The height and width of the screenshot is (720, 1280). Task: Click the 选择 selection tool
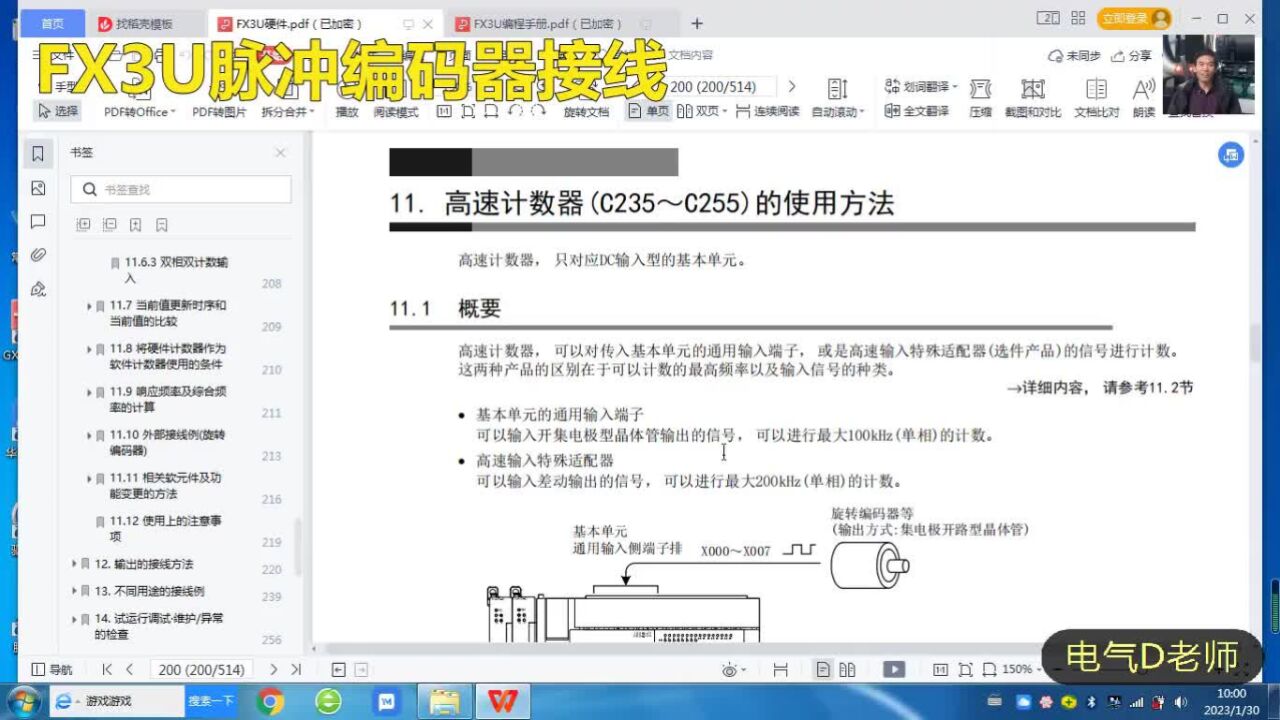[58, 111]
